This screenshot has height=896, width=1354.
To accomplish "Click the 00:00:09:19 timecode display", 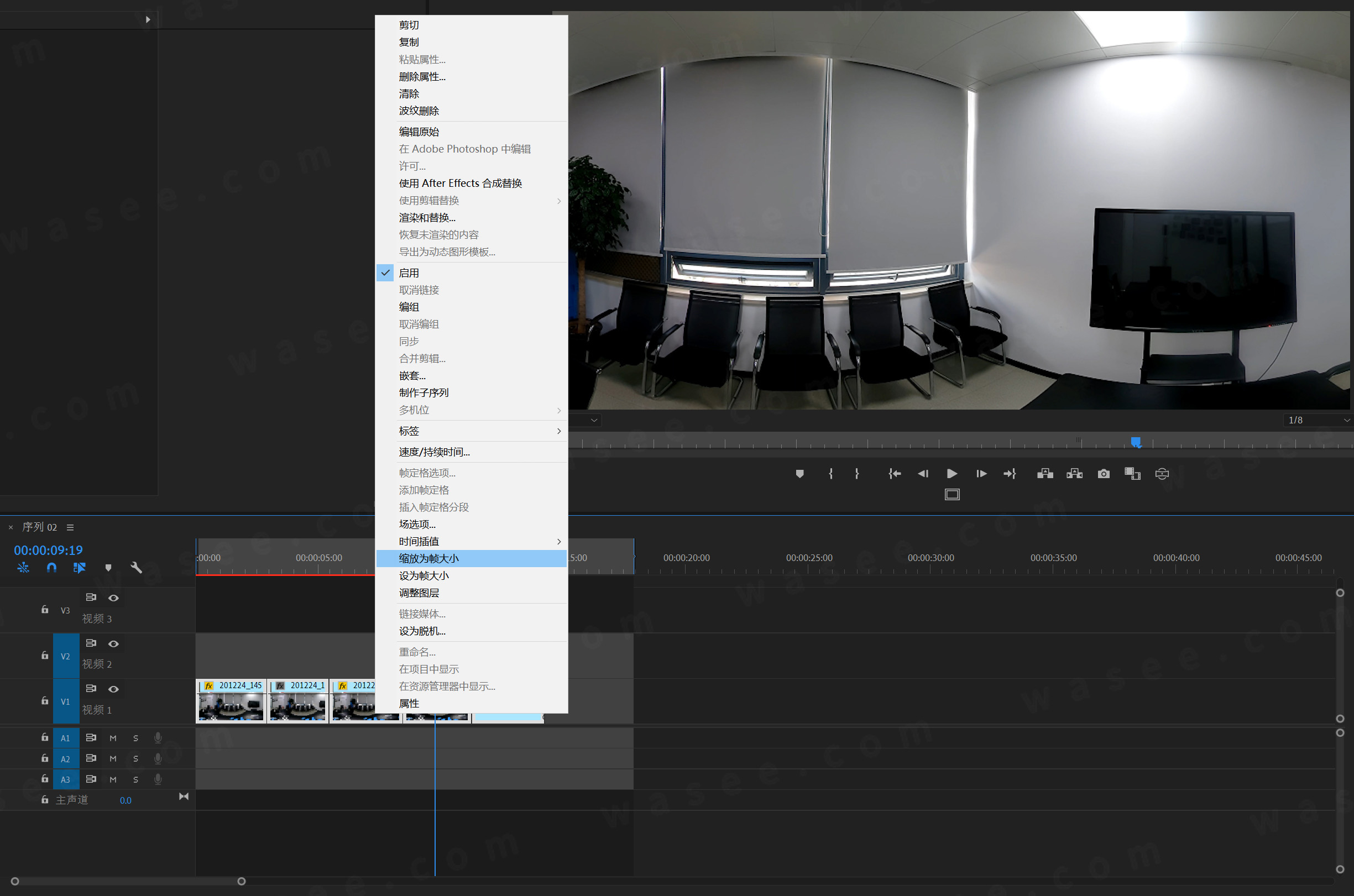I will click(x=48, y=550).
